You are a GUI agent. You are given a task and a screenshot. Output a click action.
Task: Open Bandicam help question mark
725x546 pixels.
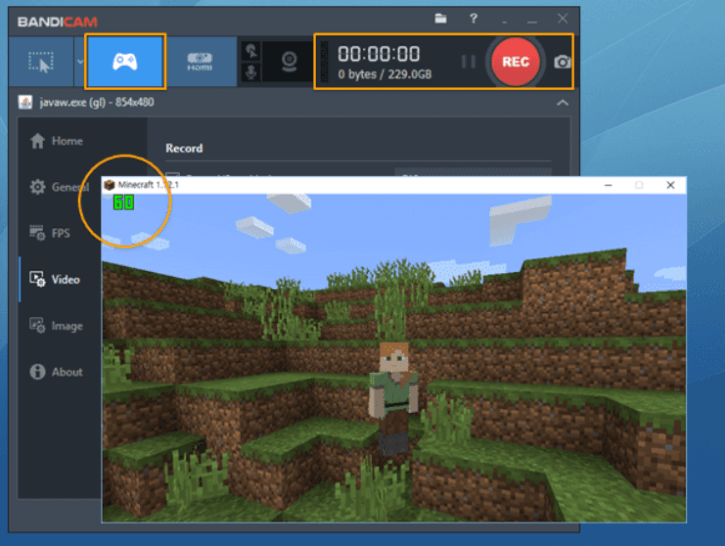coord(473,18)
